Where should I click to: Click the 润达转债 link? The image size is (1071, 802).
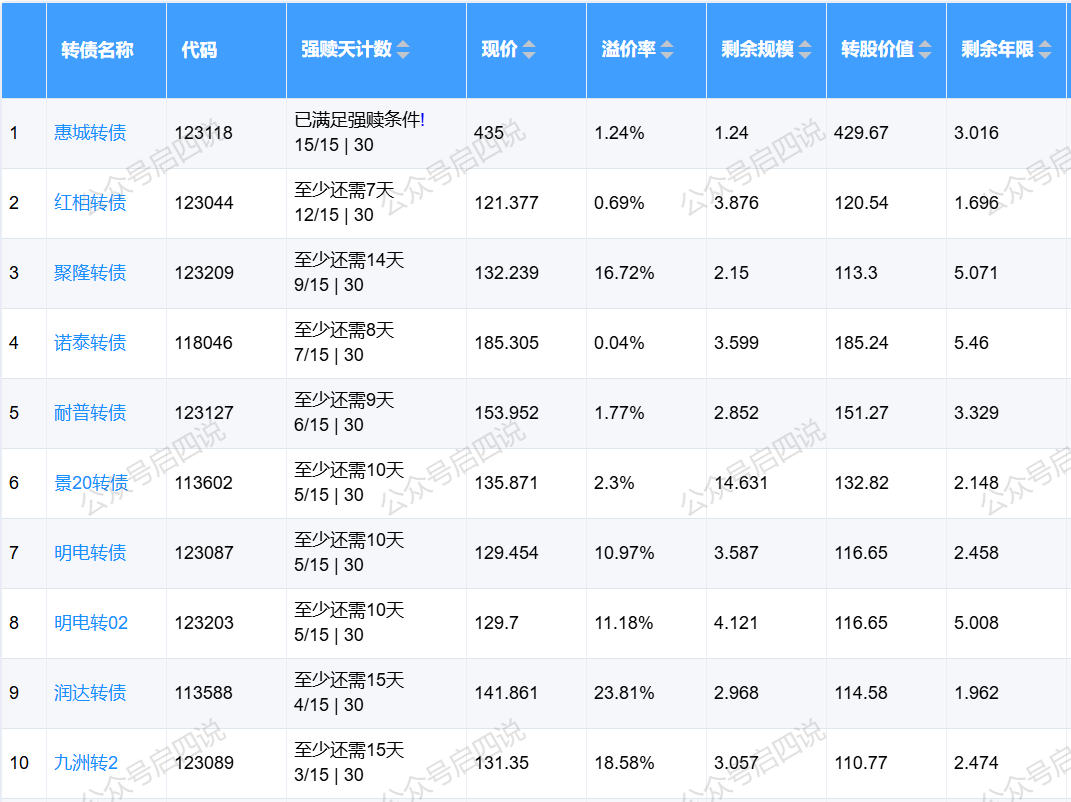point(90,693)
